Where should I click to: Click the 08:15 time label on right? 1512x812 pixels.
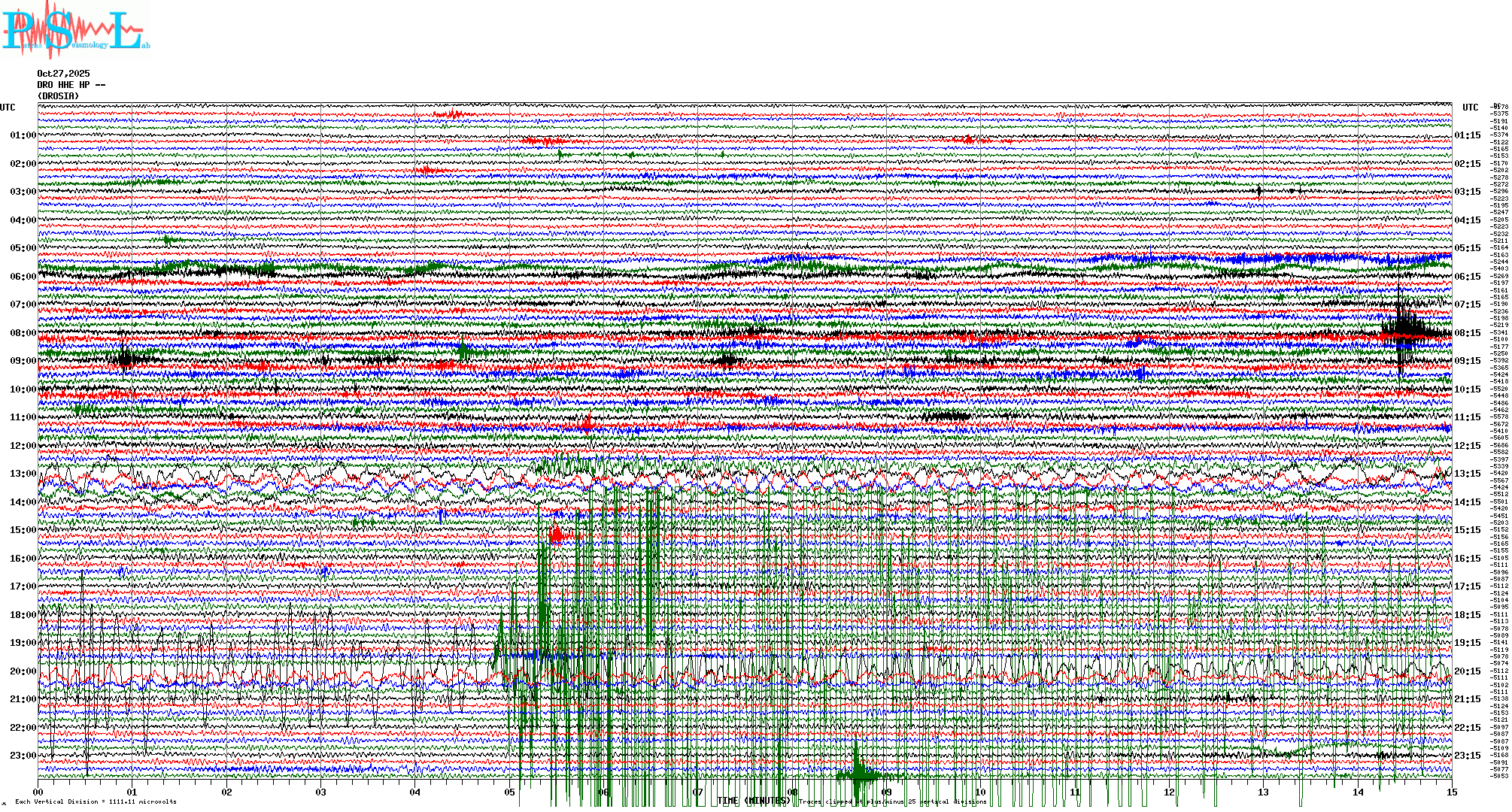click(x=1467, y=333)
